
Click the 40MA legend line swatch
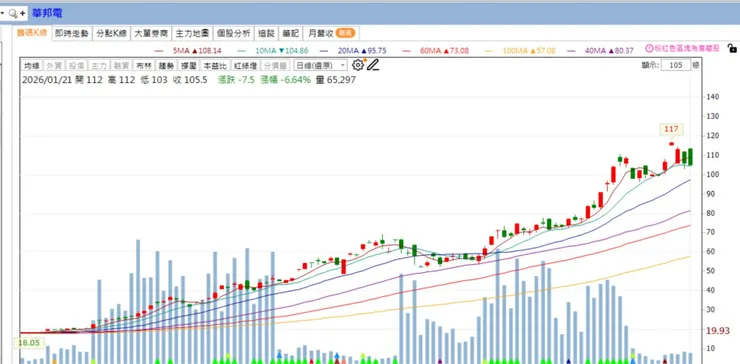point(571,51)
